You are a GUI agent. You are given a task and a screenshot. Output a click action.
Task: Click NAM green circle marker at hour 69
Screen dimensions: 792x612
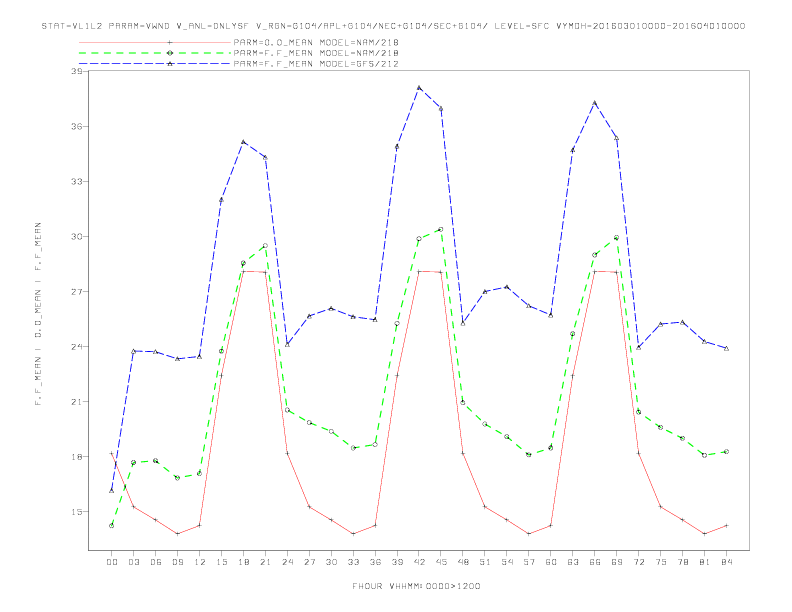click(617, 237)
